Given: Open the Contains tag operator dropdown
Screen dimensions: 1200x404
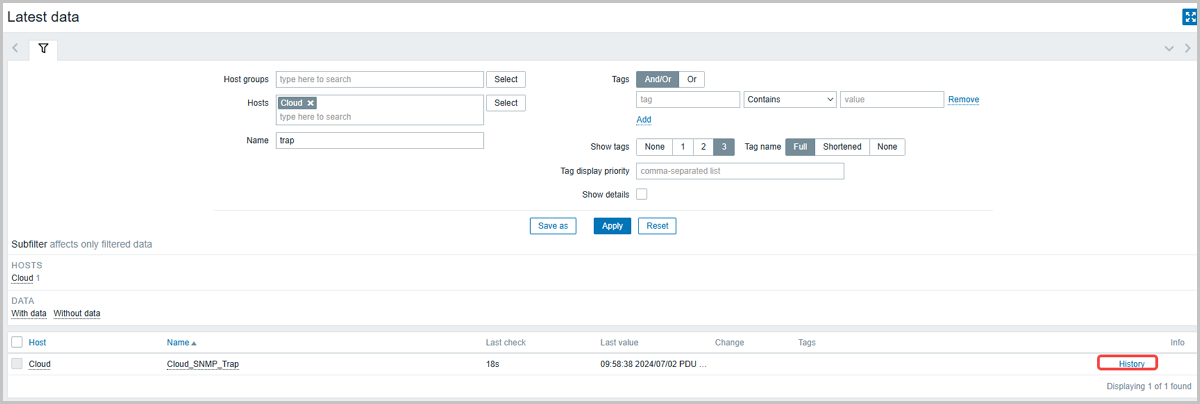Looking at the screenshot, I should click(x=790, y=99).
